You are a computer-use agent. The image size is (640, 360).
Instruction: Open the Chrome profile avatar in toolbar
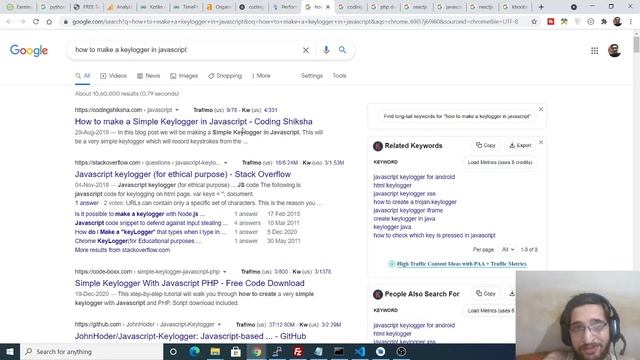617,21
